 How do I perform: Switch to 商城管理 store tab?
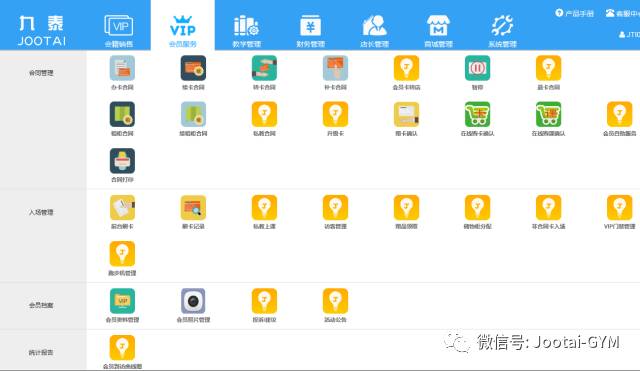(438, 31)
